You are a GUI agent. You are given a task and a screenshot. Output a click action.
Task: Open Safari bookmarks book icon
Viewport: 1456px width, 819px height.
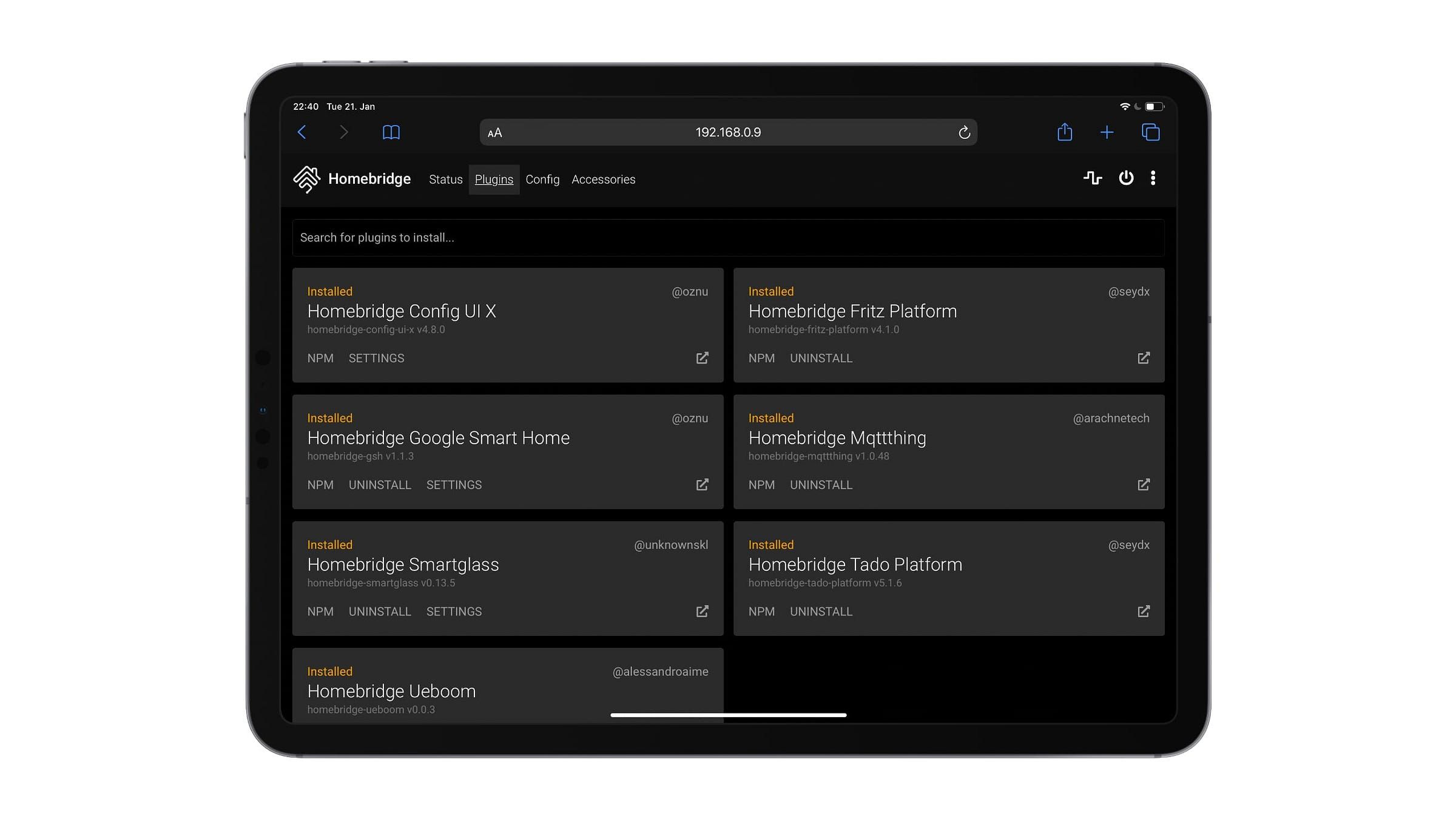point(391,132)
